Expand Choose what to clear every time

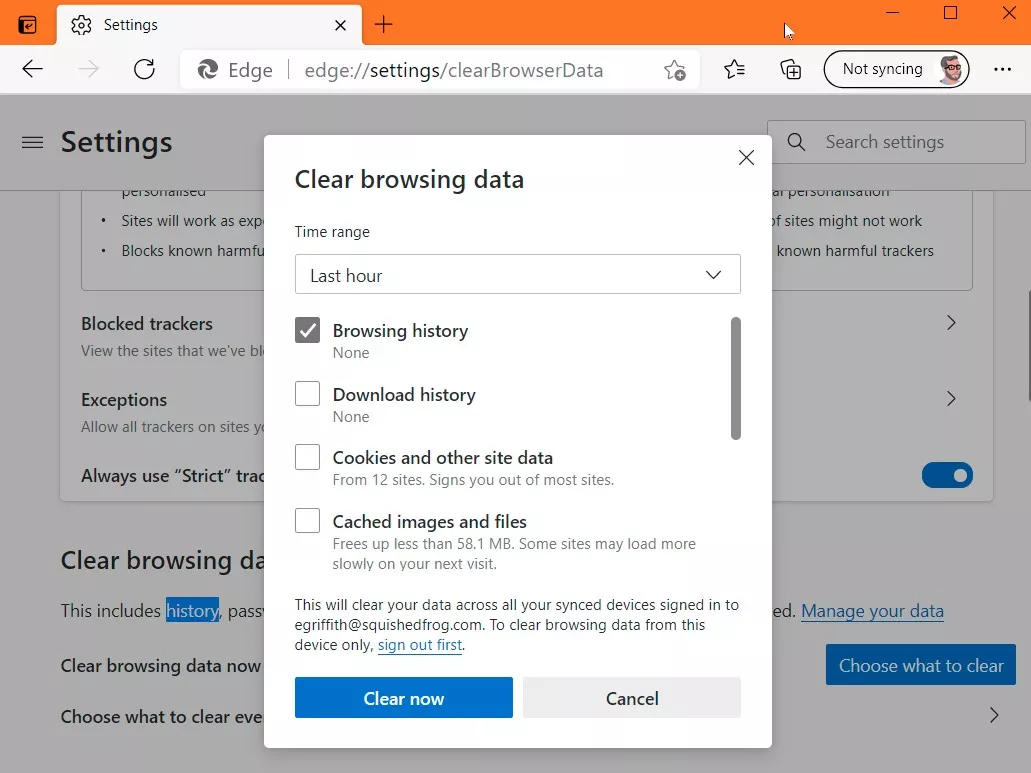click(x=993, y=715)
